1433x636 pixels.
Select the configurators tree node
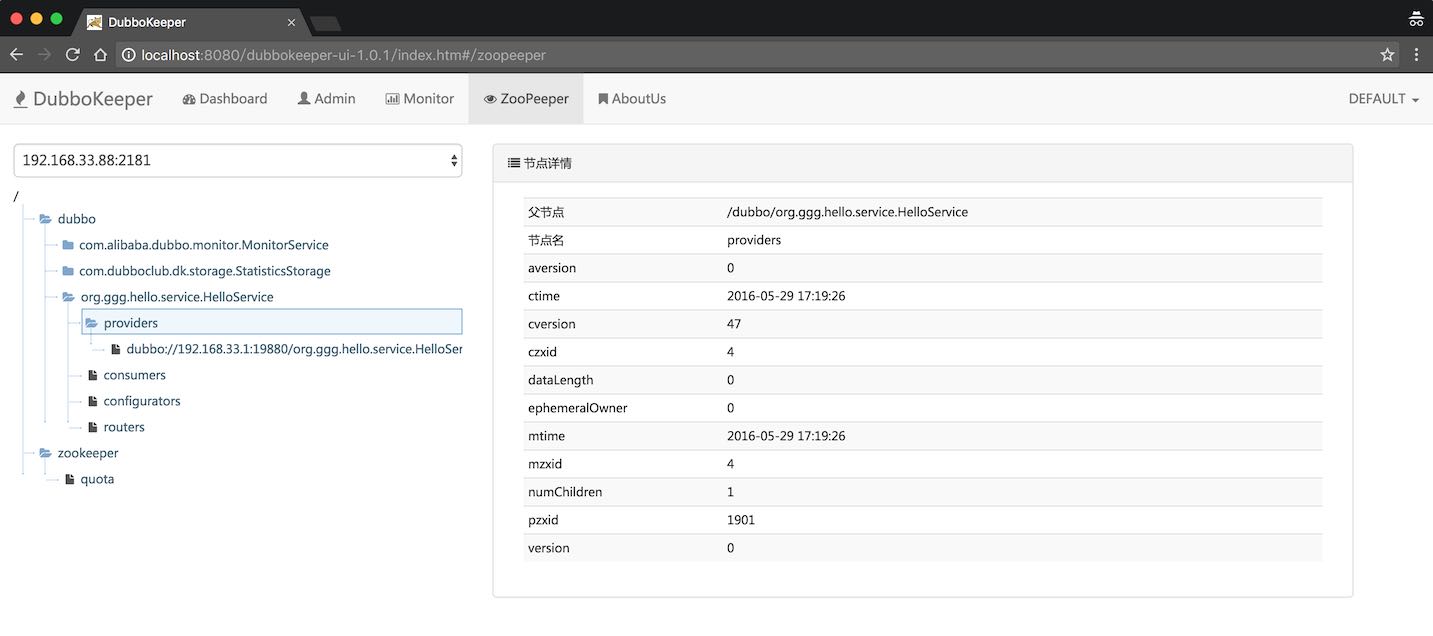142,400
